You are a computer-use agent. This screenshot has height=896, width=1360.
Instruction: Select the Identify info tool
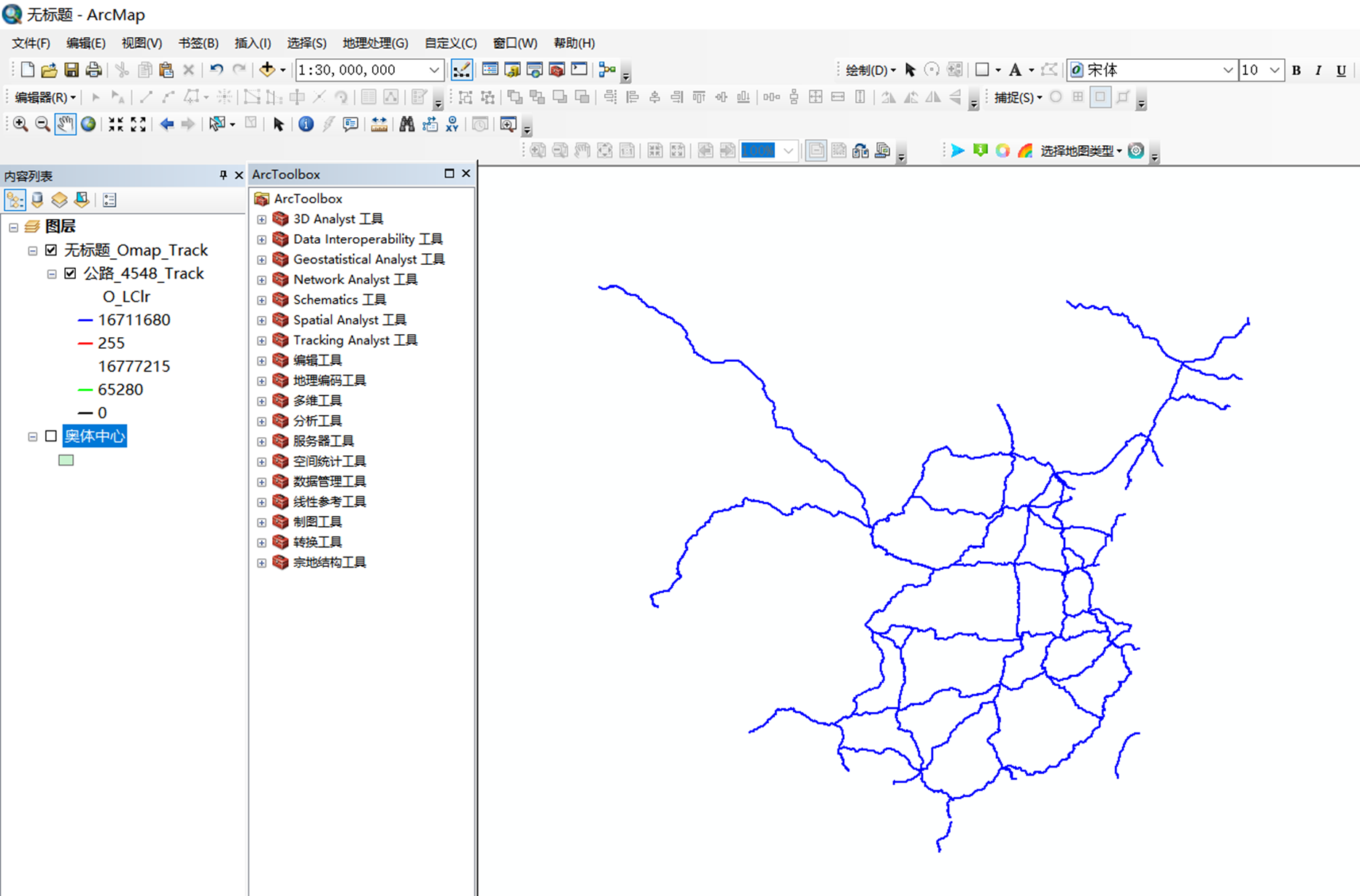click(x=306, y=124)
